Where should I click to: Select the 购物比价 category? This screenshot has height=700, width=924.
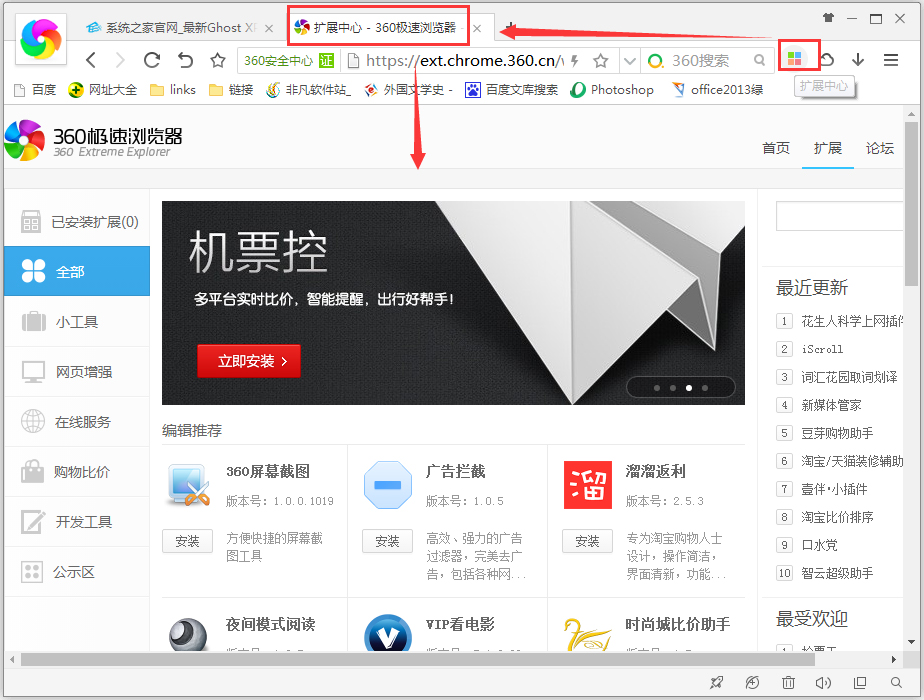point(77,472)
